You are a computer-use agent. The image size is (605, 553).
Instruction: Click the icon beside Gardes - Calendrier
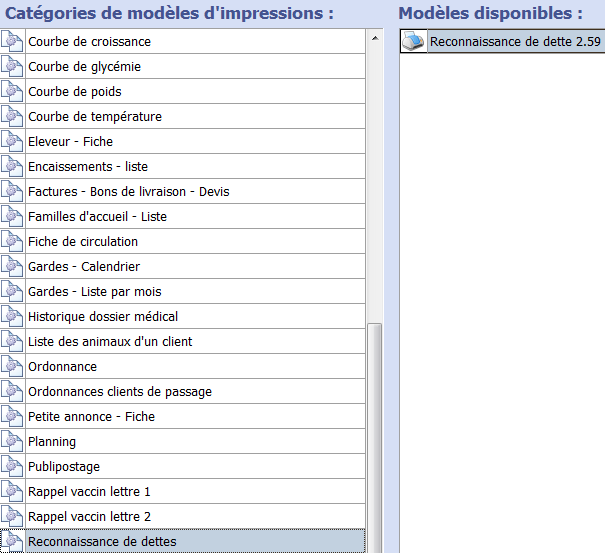(12, 266)
